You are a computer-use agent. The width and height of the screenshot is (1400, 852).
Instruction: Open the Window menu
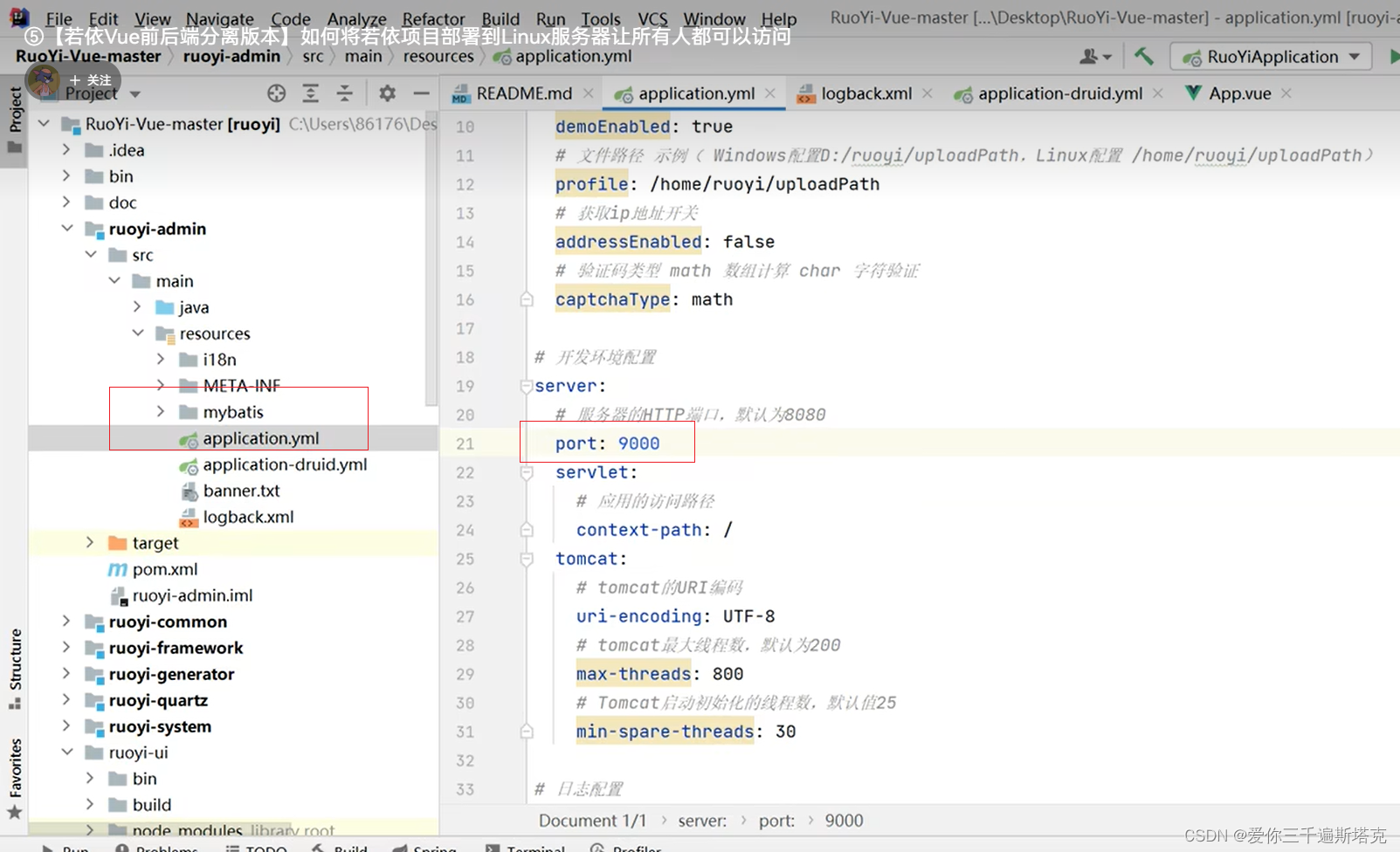click(x=714, y=18)
